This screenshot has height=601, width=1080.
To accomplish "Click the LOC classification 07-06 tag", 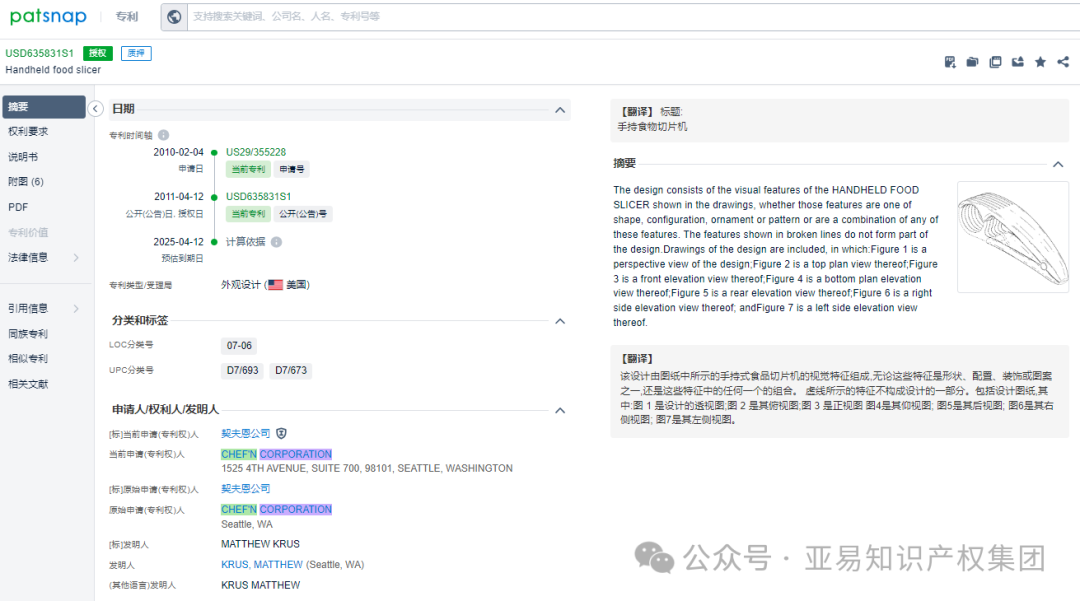I will pos(239,346).
